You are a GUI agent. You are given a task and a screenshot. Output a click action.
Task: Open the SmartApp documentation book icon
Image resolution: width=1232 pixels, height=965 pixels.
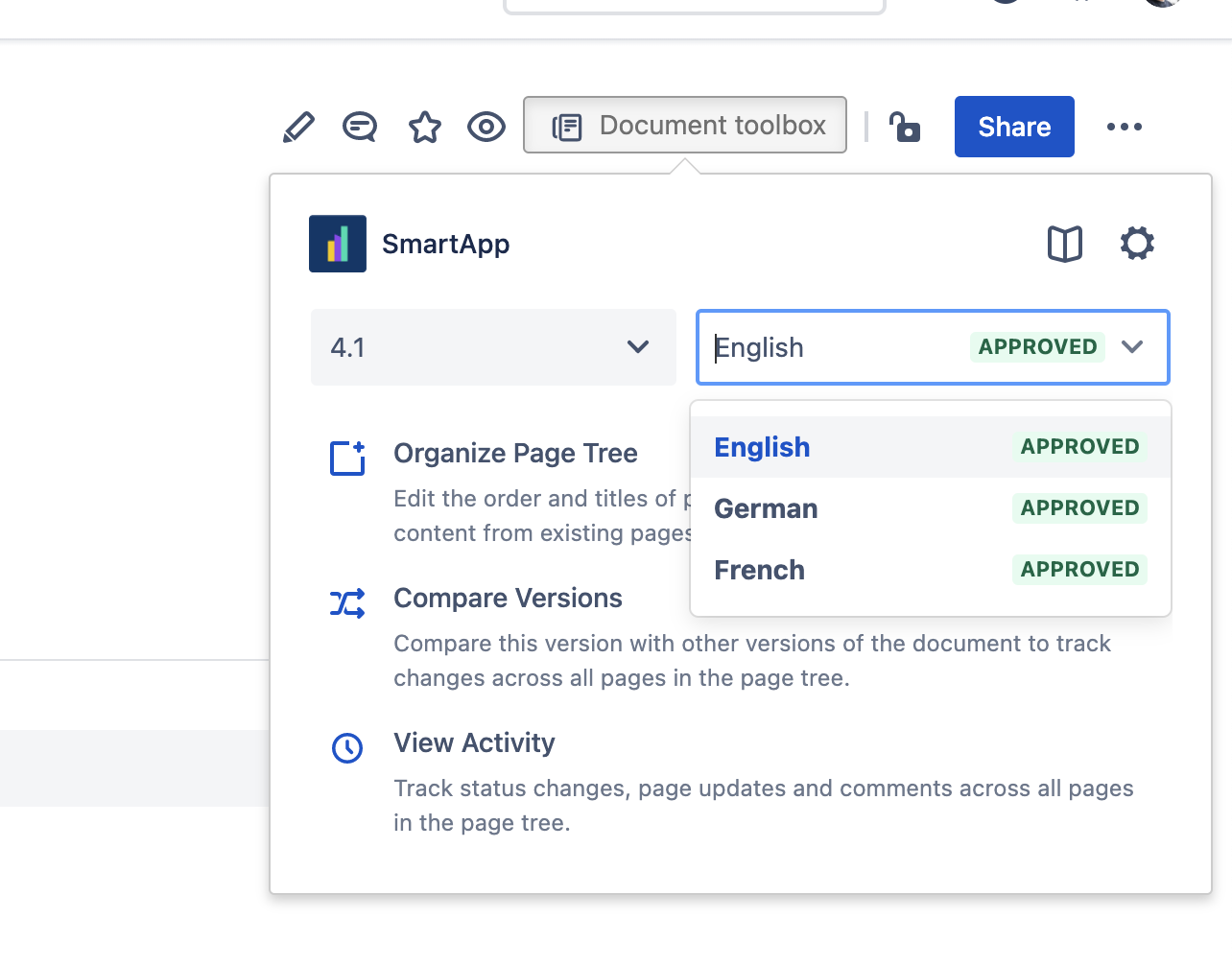tap(1065, 244)
